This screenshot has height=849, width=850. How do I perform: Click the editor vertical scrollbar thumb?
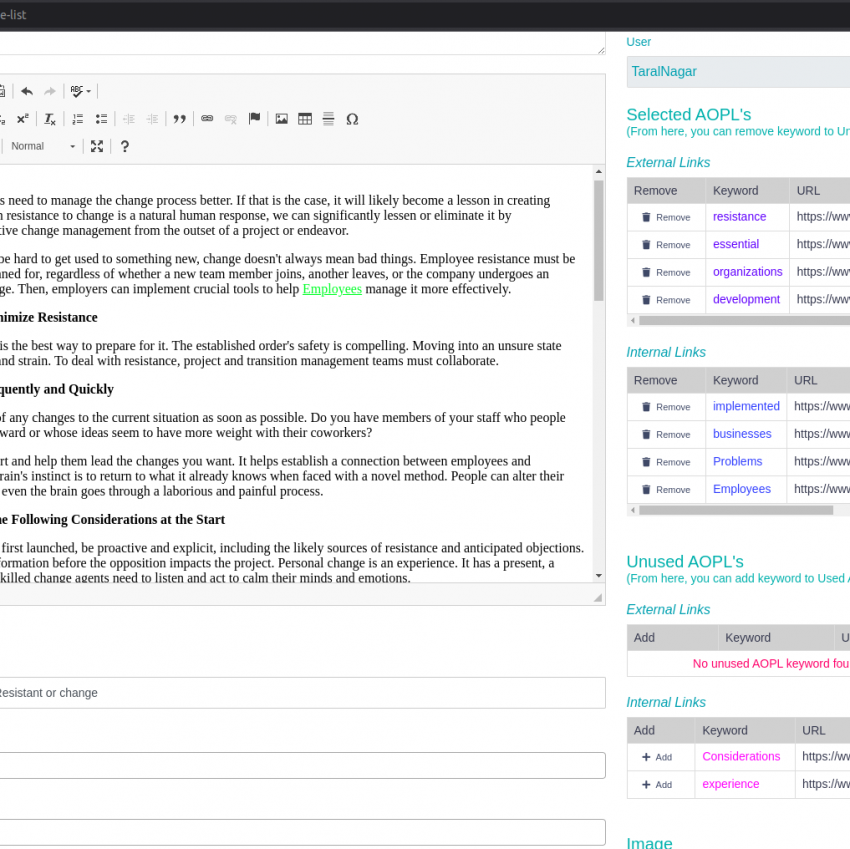pyautogui.click(x=599, y=241)
